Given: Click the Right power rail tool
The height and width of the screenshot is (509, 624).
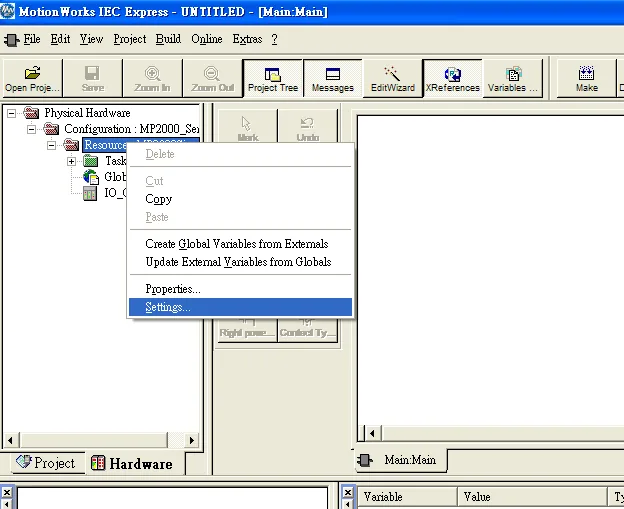Looking at the screenshot, I should pyautogui.click(x=248, y=330).
